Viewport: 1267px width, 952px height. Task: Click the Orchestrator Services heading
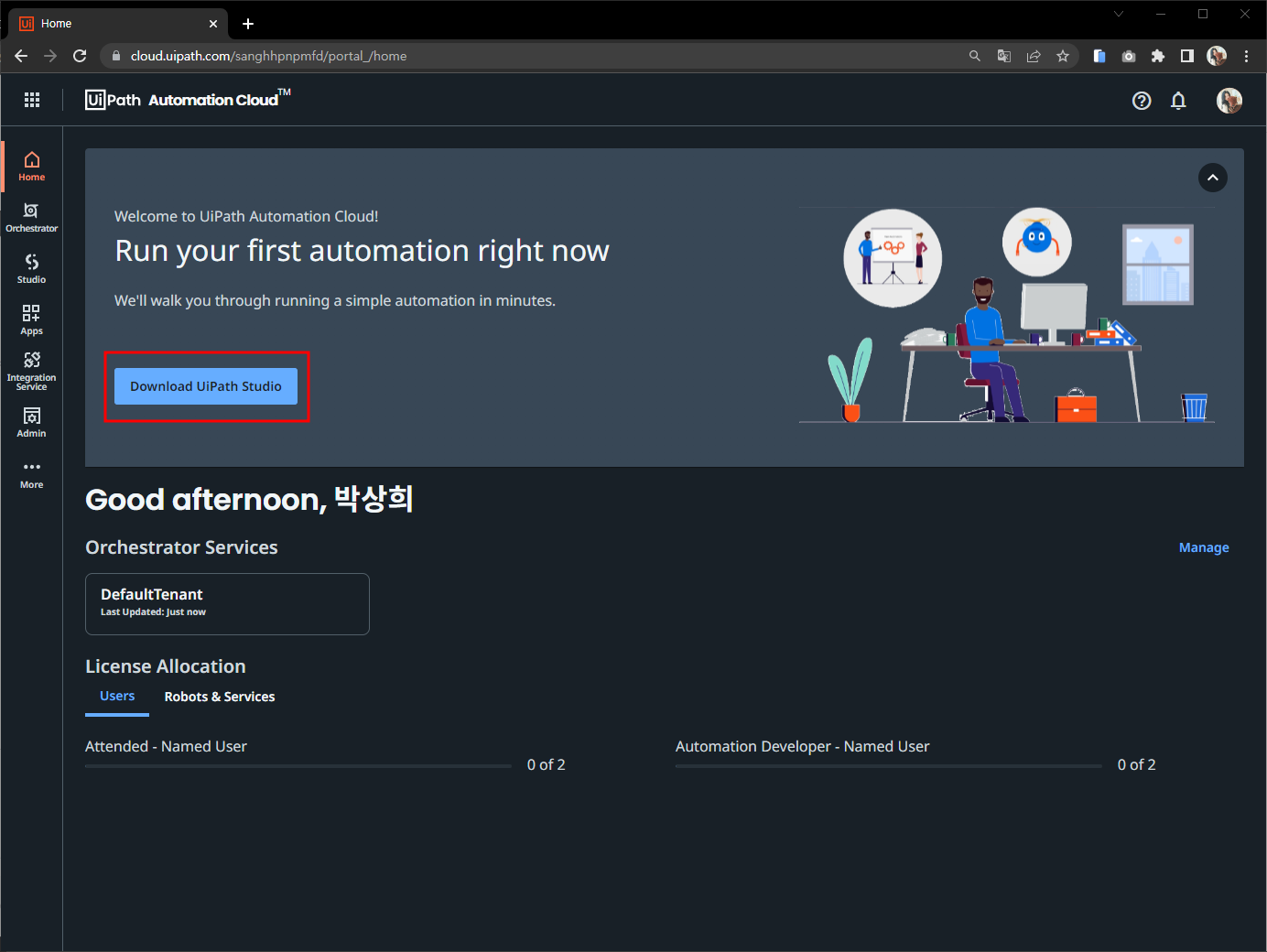pyautogui.click(x=181, y=547)
